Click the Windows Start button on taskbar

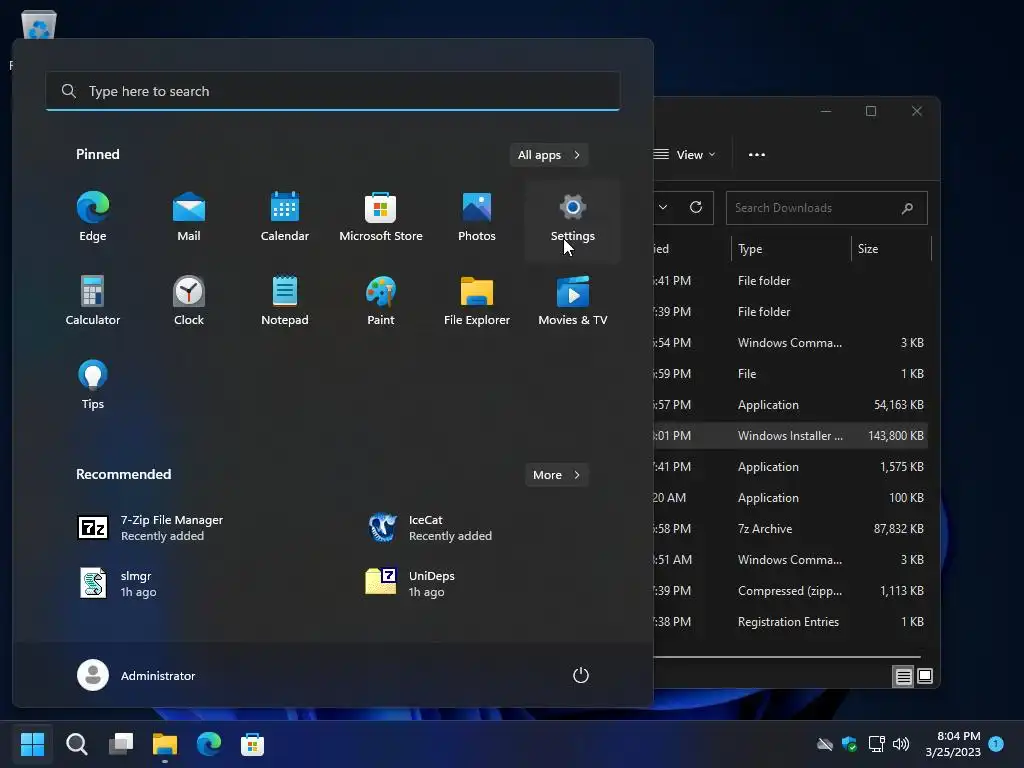point(33,744)
